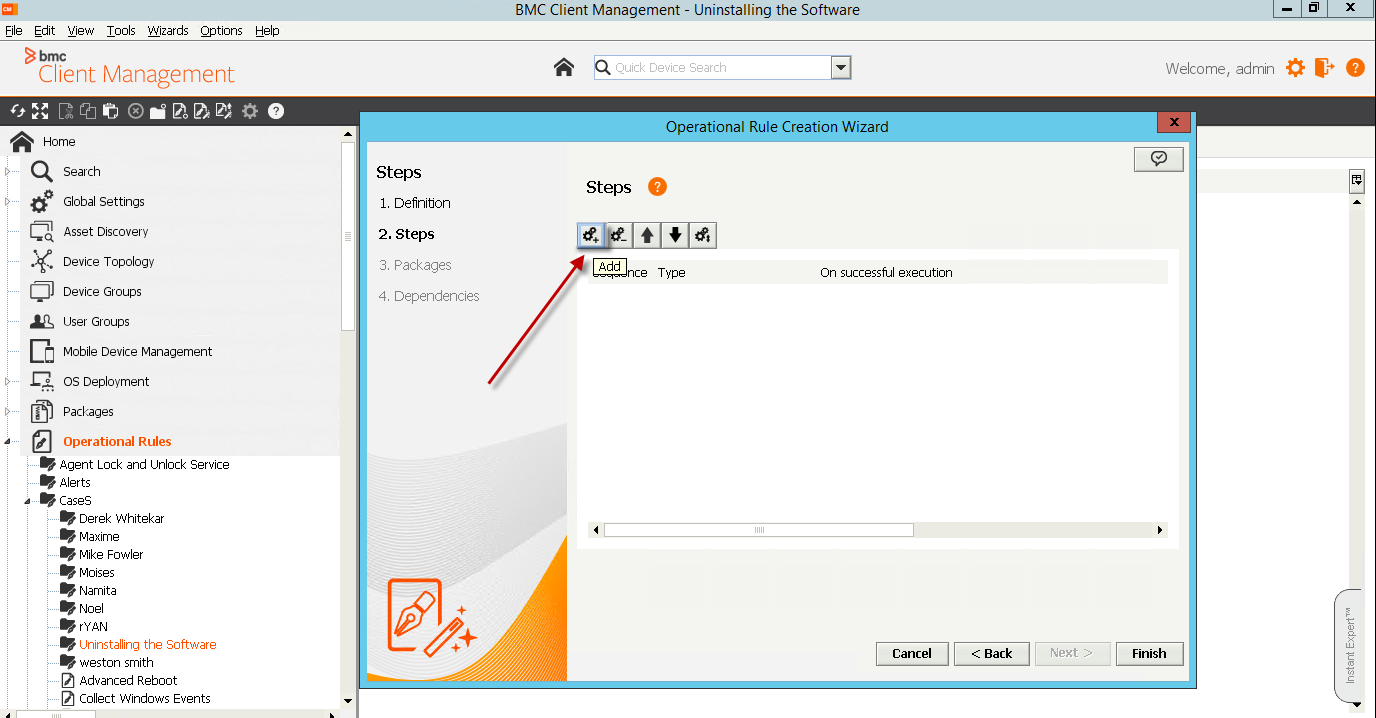Expand the Global Settings tree node
The height and width of the screenshot is (718, 1376).
[8, 201]
